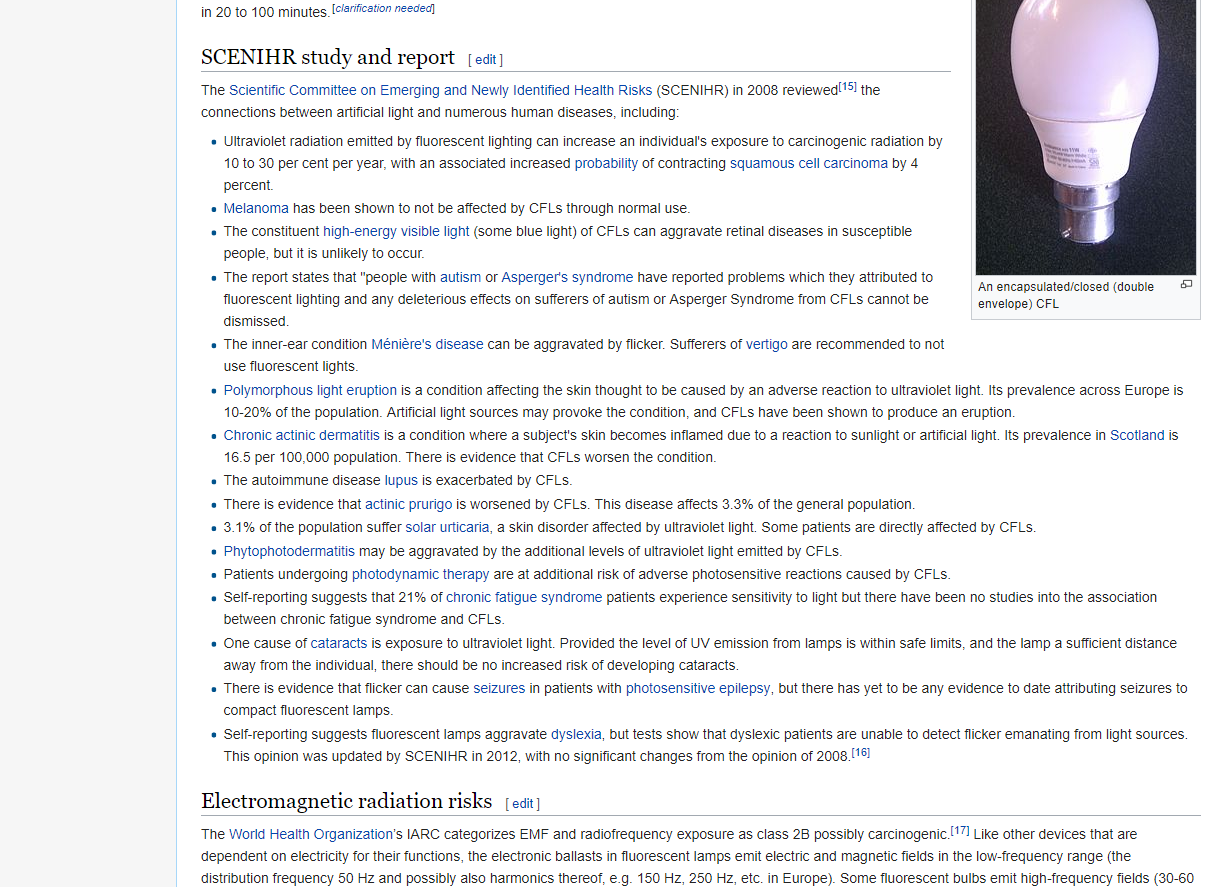Viewport: 1225px width, 887px height.
Task: Open the dyslexia article
Action: click(576, 734)
